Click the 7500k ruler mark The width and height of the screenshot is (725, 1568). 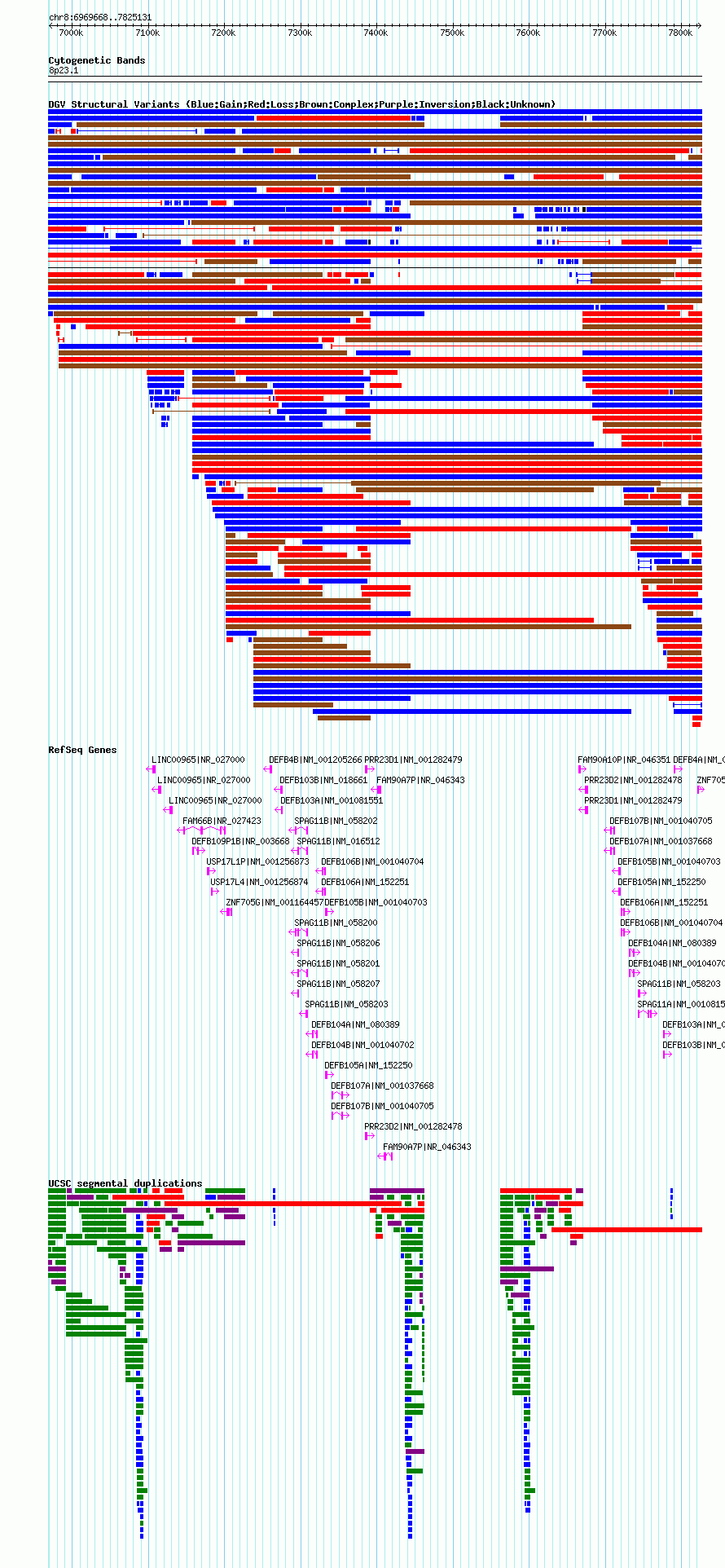(452, 33)
